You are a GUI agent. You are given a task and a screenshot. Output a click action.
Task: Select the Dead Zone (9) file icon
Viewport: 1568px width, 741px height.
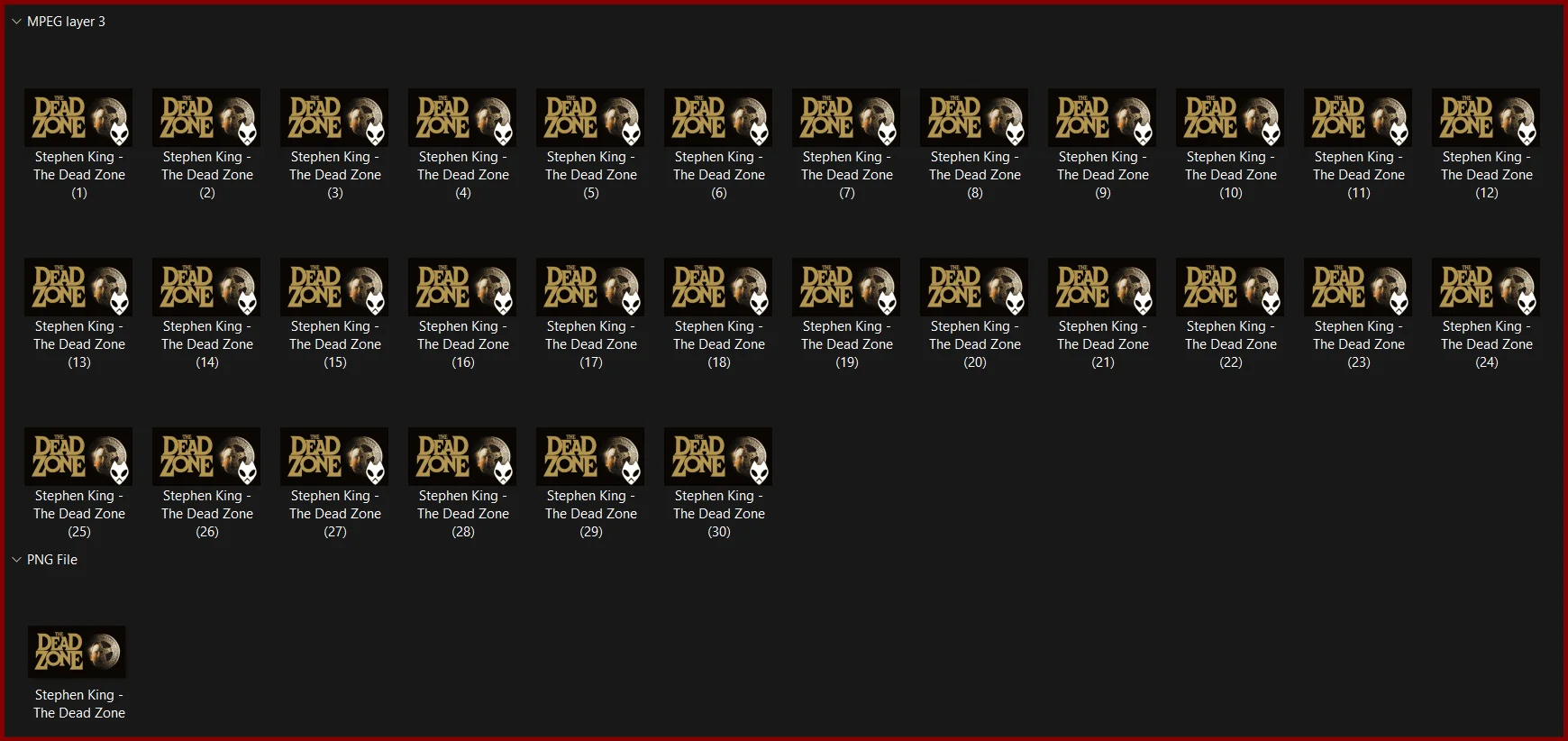pyautogui.click(x=1102, y=117)
